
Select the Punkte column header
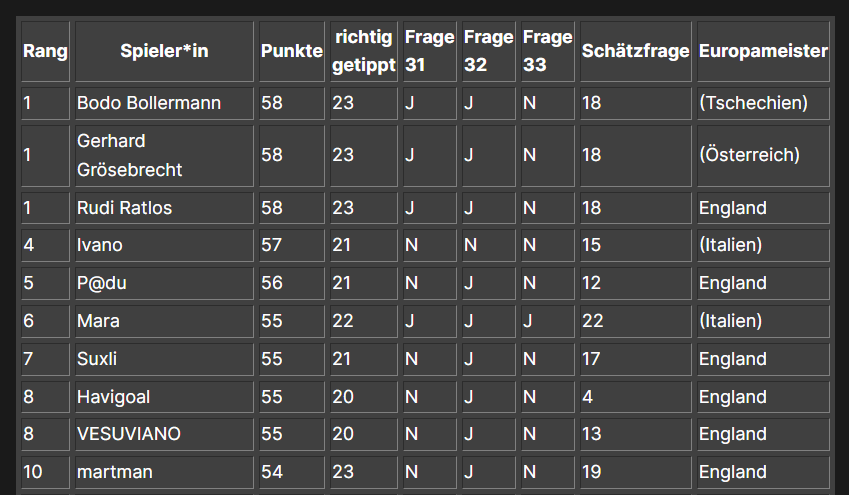pyautogui.click(x=291, y=51)
